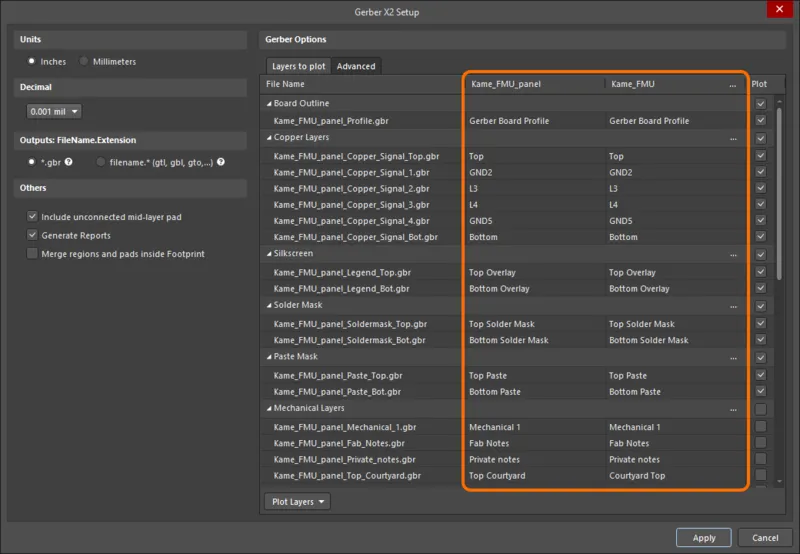The height and width of the screenshot is (554, 800).
Task: Click help icon next to *.gbr option
Action: pyautogui.click(x=68, y=162)
